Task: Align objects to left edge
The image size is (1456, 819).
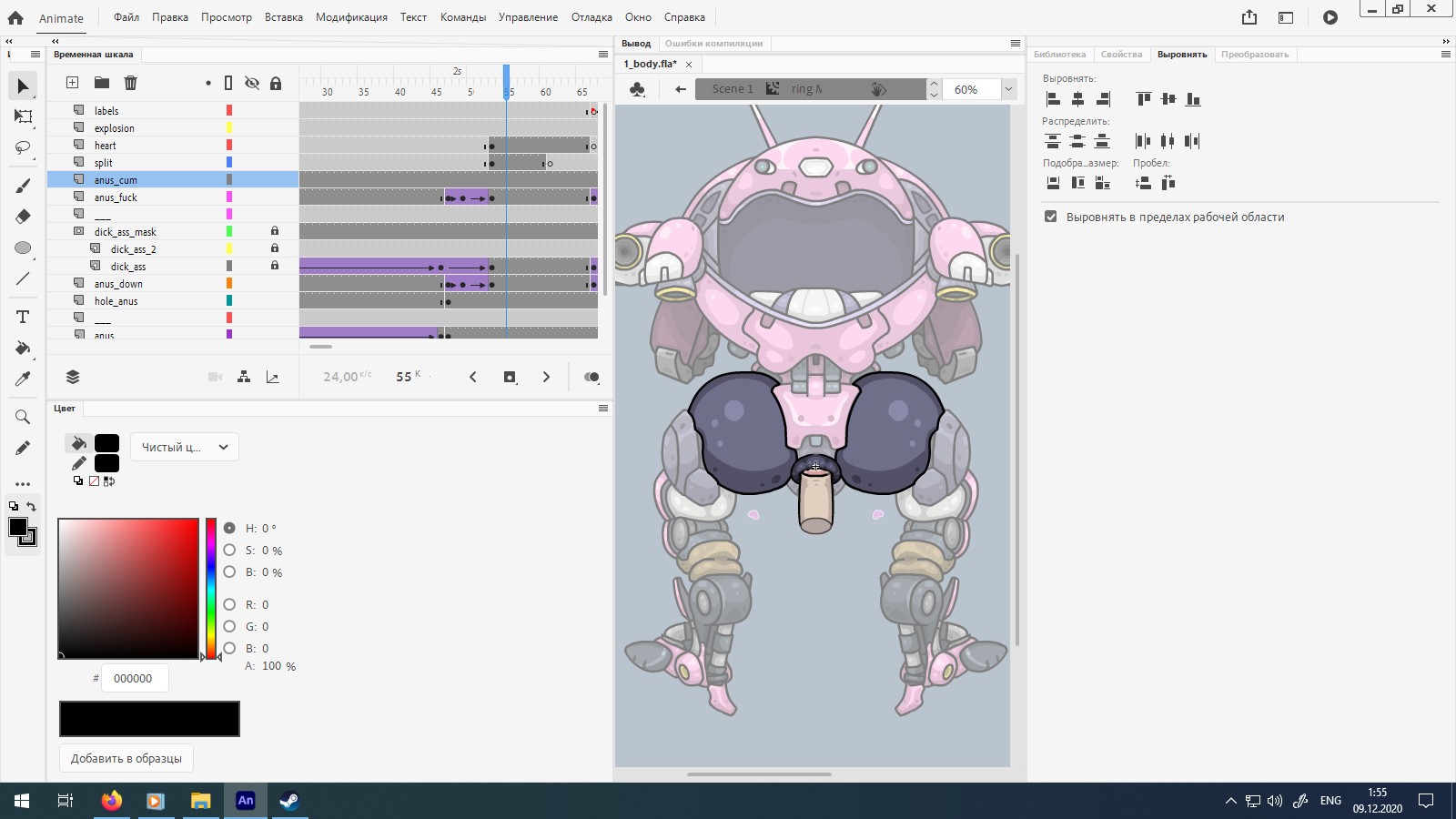Action: (1053, 99)
